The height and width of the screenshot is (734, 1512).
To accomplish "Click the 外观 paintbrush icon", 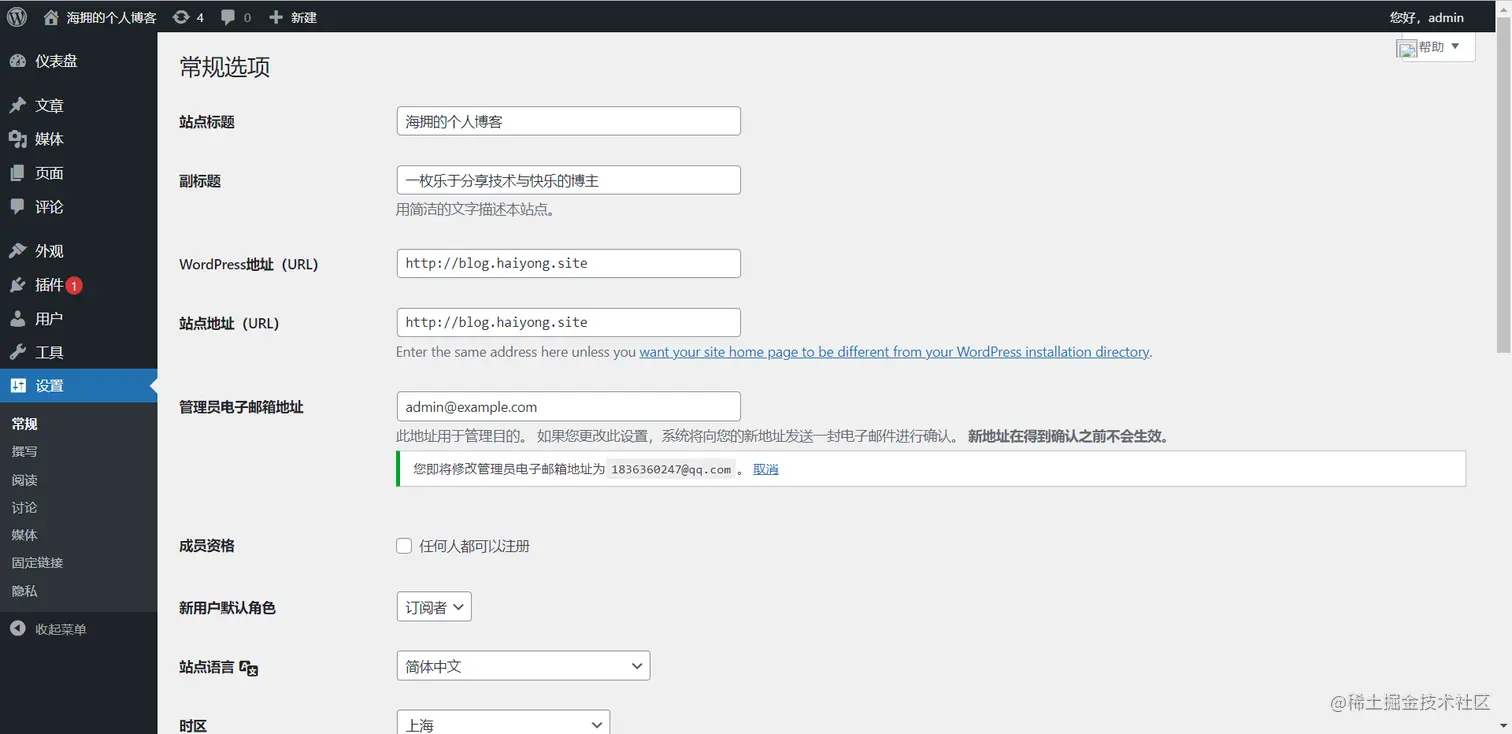I will (17, 251).
